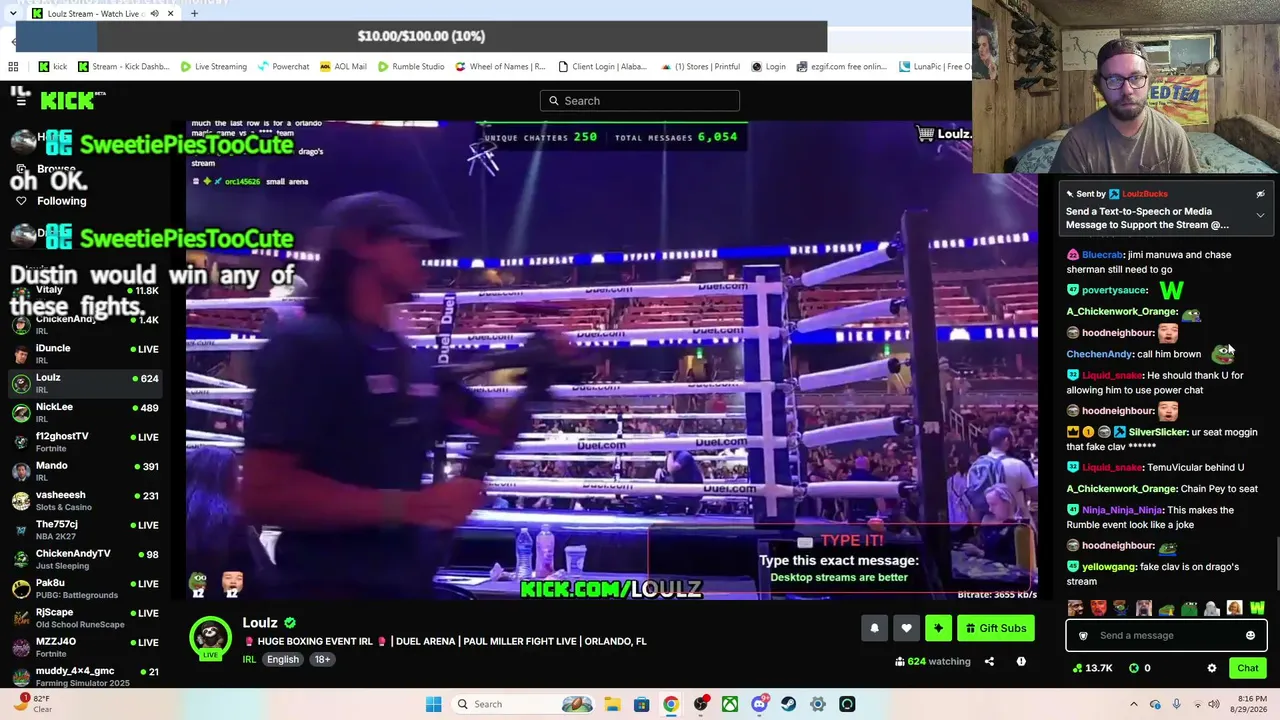Image resolution: width=1280 pixels, height=720 pixels.
Task: Close the Loulz Stream browser tab
Action: click(170, 14)
